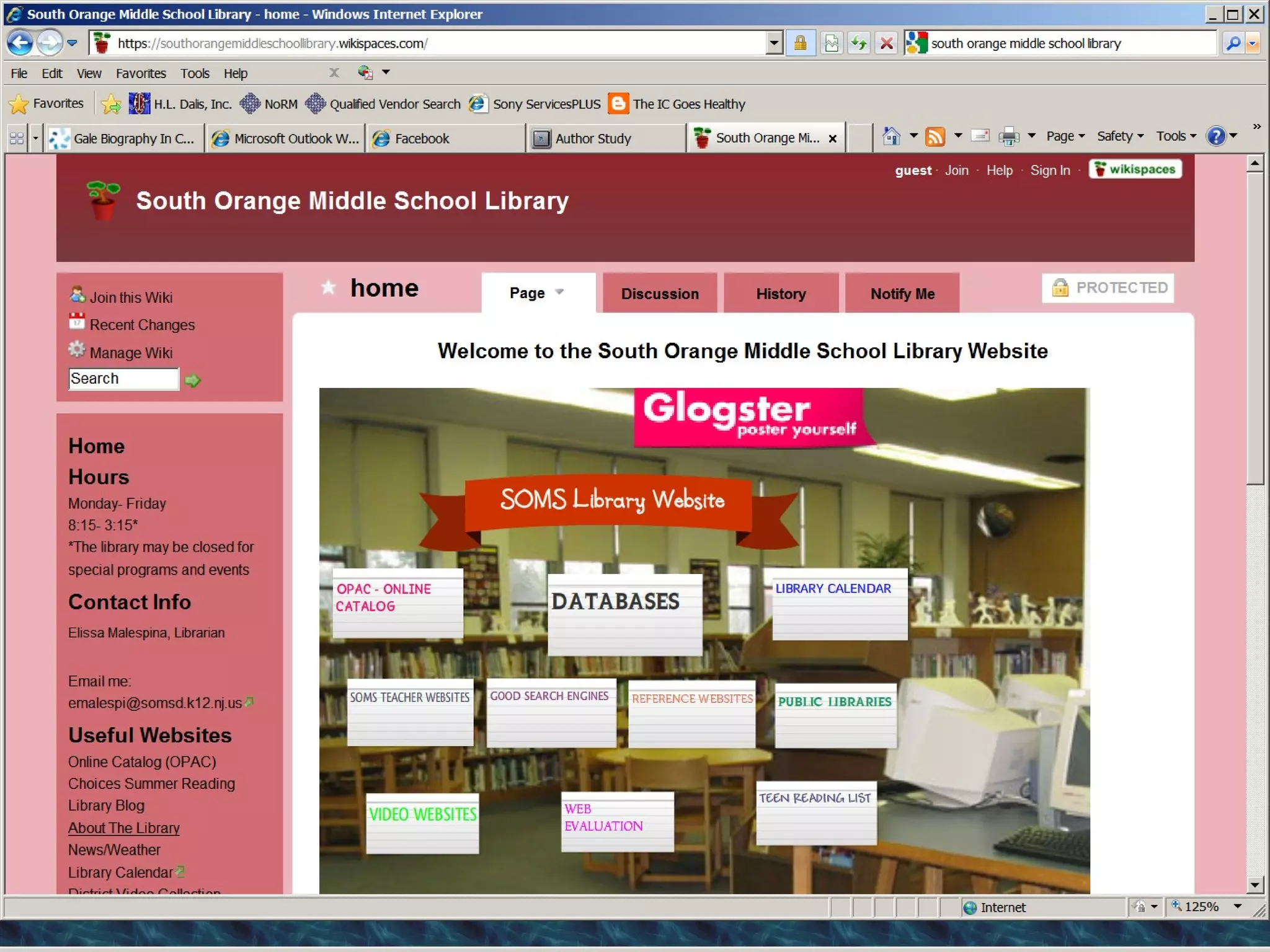Click the refresh page icon

(859, 43)
